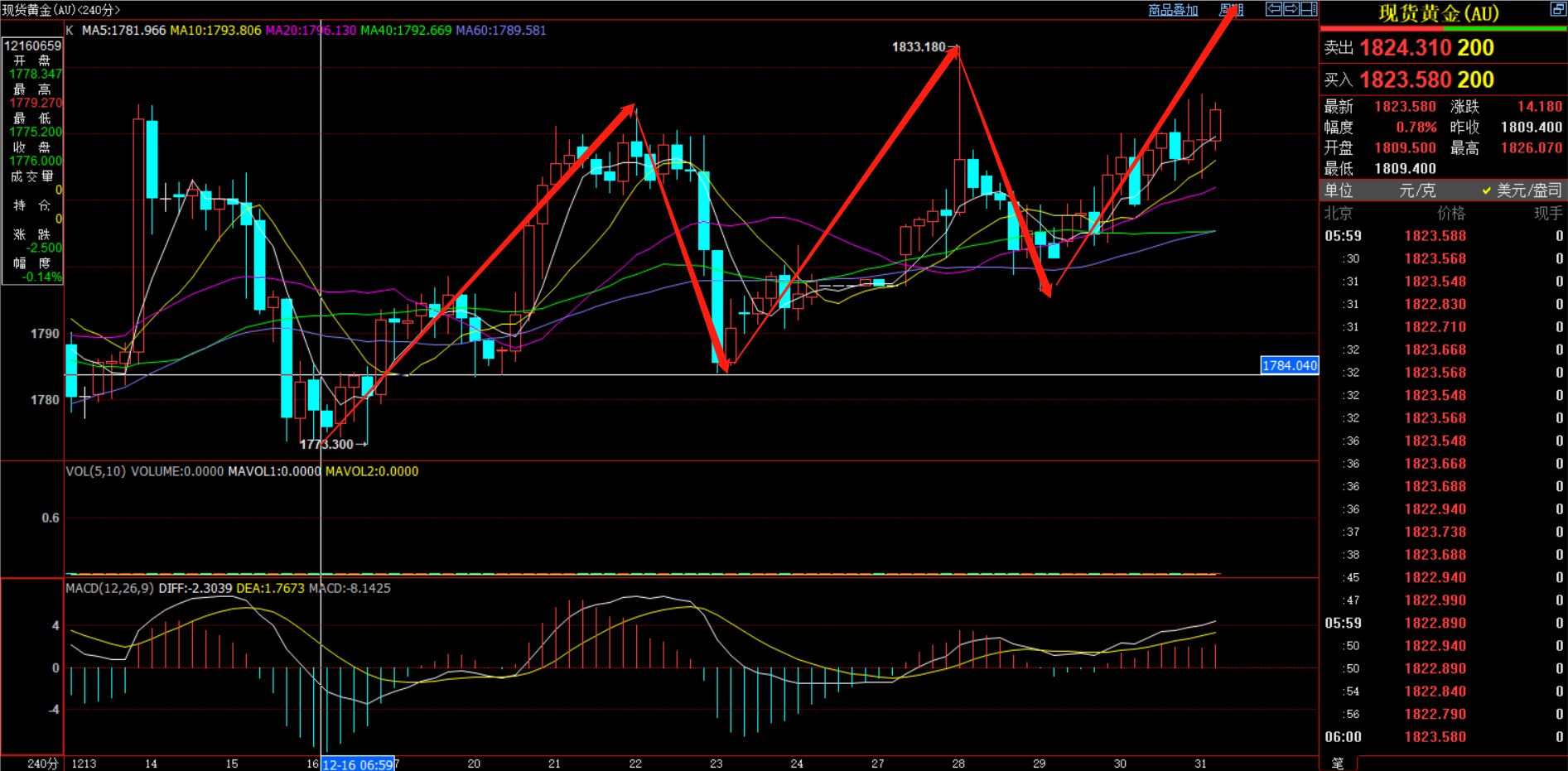1568x771 pixels.
Task: Click the 1784.040 price axis marker
Action: tap(1290, 365)
